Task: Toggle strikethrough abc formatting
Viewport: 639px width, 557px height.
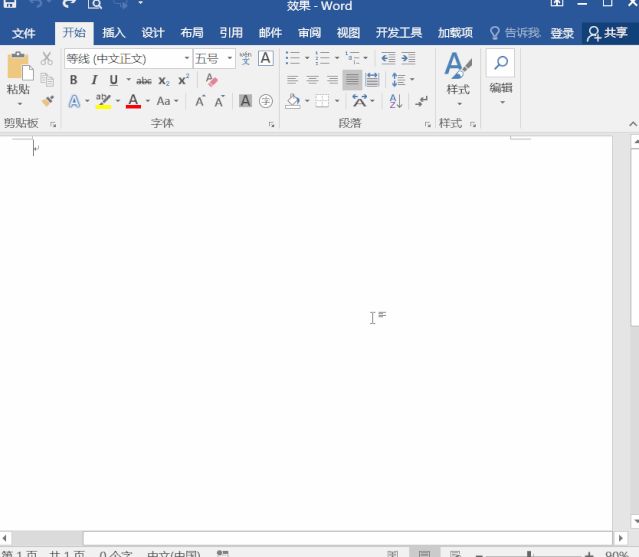Action: [144, 81]
